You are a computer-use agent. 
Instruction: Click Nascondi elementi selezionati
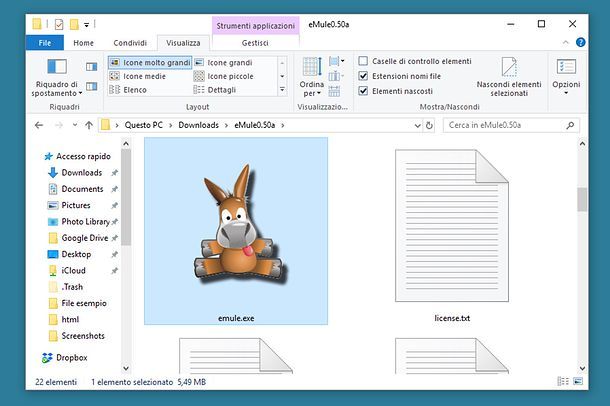(x=509, y=77)
